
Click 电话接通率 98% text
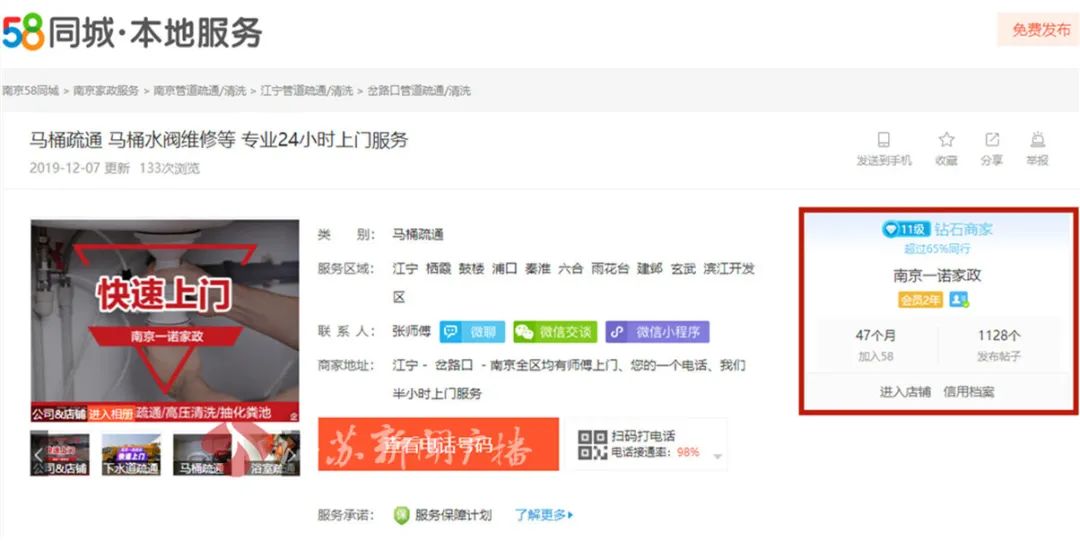[656, 452]
